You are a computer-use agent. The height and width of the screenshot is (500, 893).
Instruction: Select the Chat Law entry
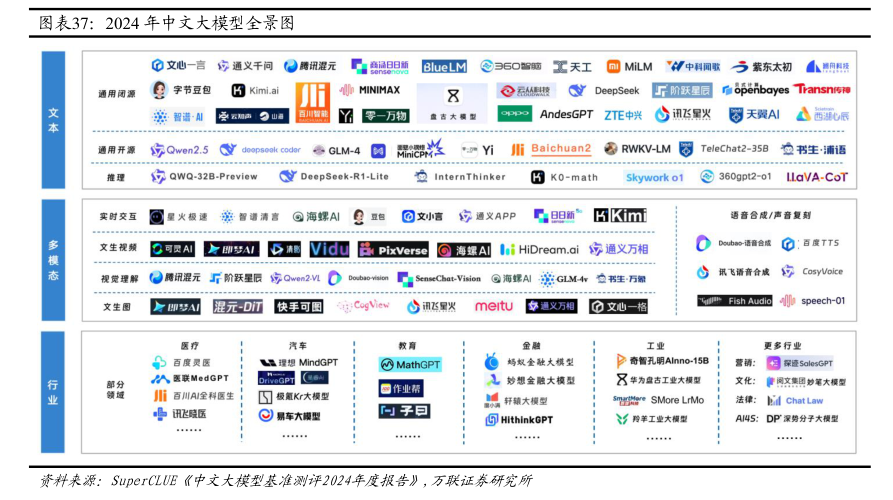795,400
